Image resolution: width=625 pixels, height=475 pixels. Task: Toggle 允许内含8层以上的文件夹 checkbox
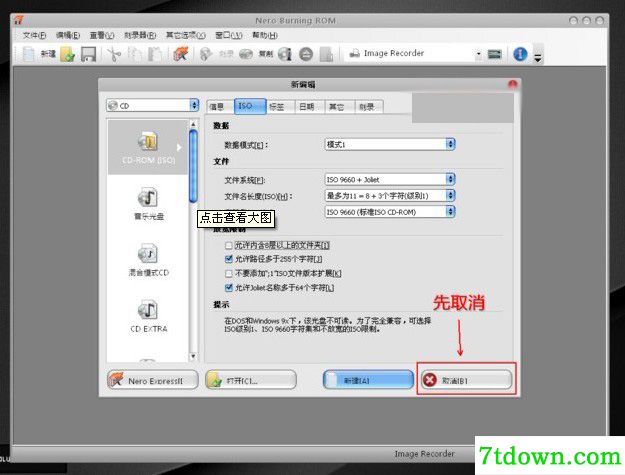pos(228,245)
